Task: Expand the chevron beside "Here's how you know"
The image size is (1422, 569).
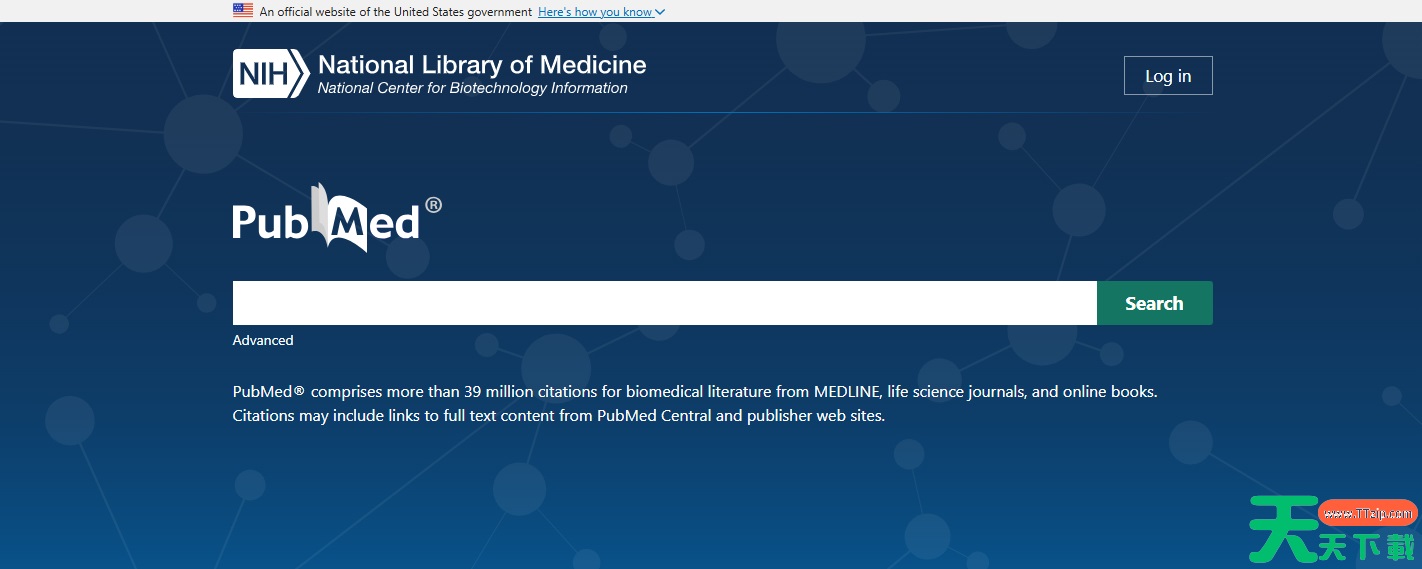Action: pos(660,12)
